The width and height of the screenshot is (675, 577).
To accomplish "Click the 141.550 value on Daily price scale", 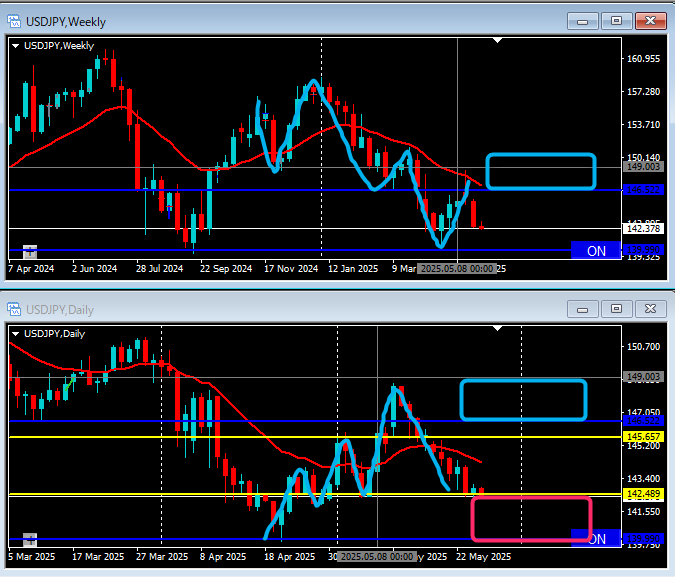I will [x=643, y=512].
